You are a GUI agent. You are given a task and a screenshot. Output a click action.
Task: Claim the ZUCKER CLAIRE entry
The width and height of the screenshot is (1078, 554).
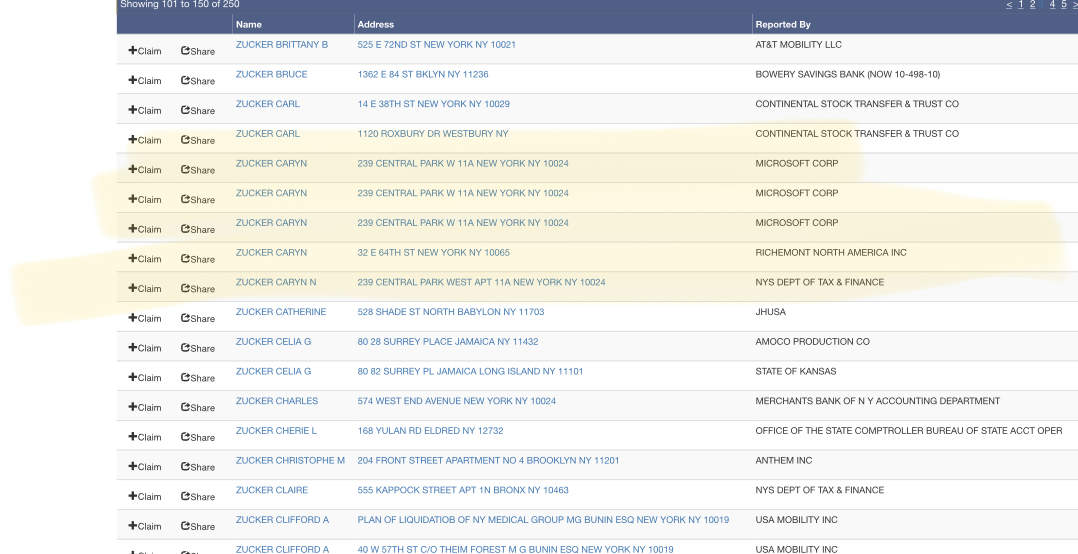145,496
